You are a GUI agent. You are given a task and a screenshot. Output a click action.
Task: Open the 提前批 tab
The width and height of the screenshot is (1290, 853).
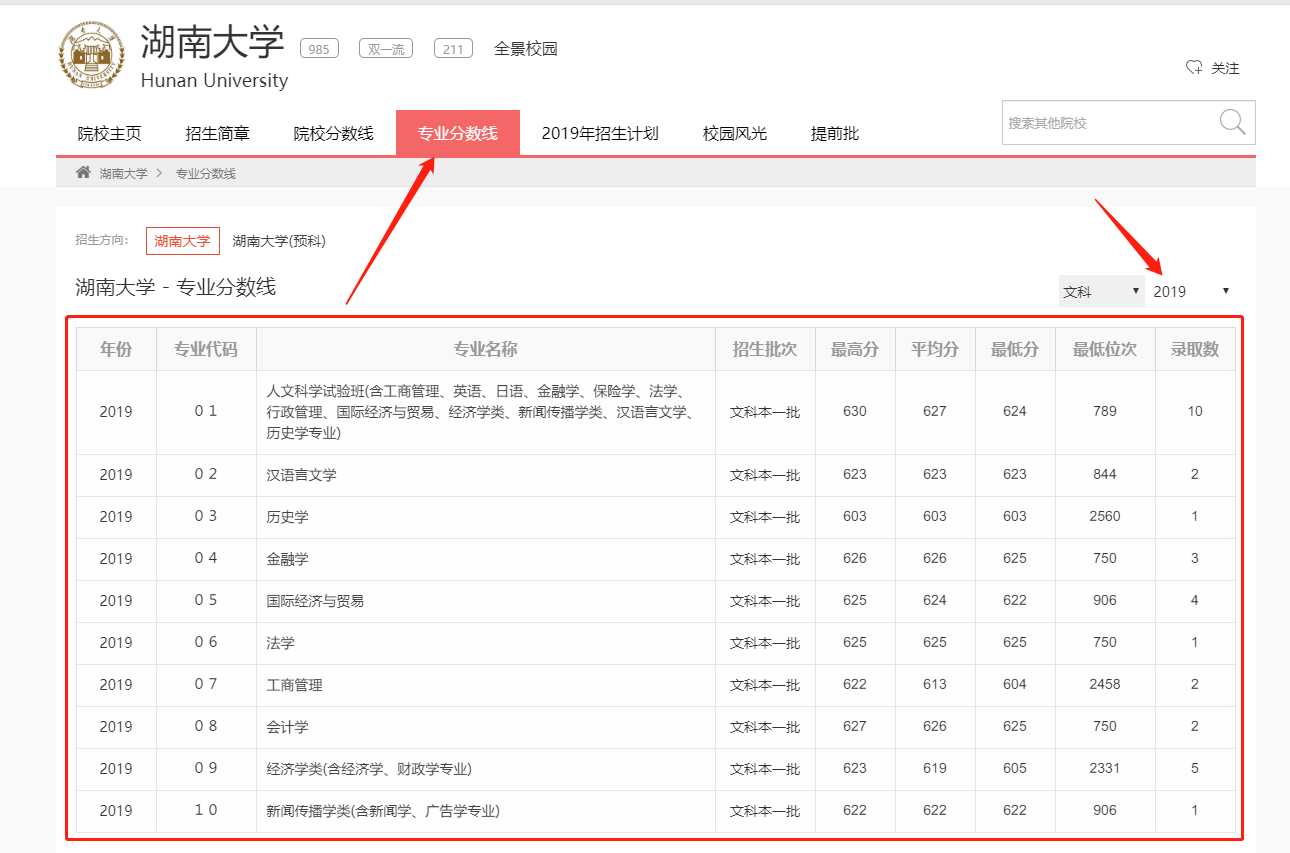click(x=835, y=133)
